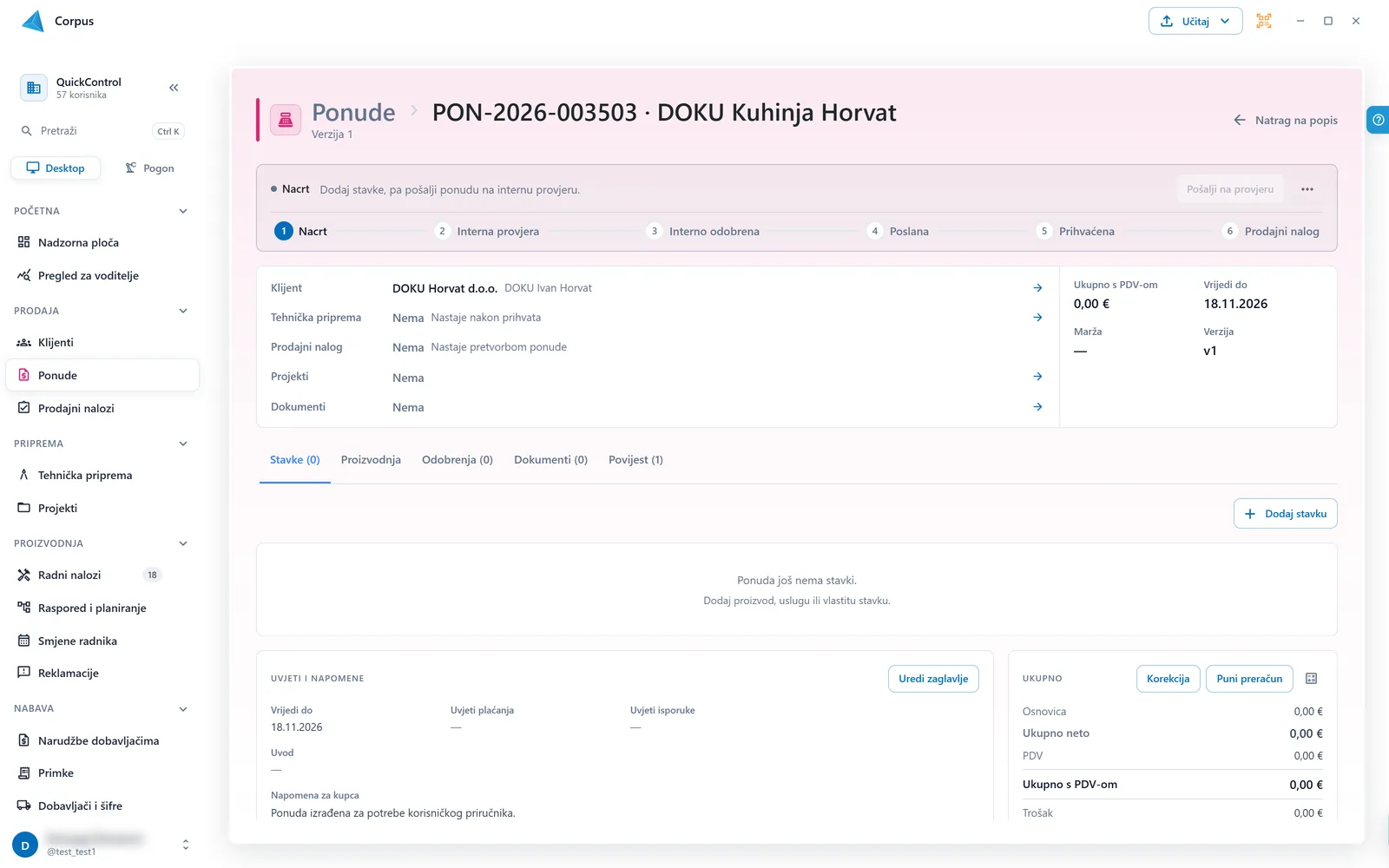Open Pregled za voditelje in sidebar
Image resolution: width=1389 pixels, height=868 pixels.
102,275
